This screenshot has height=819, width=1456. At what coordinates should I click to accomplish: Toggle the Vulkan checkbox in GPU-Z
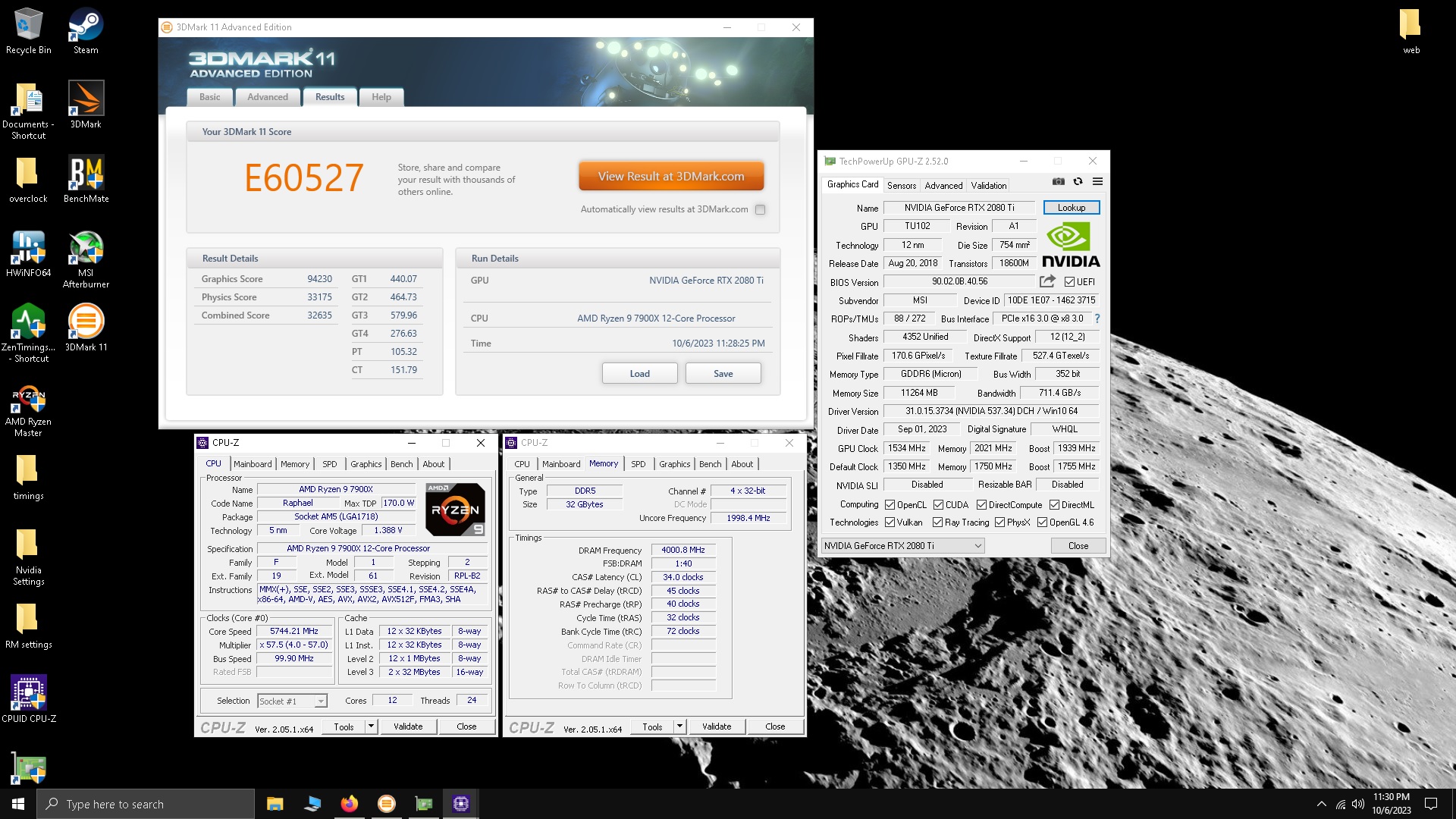point(890,522)
